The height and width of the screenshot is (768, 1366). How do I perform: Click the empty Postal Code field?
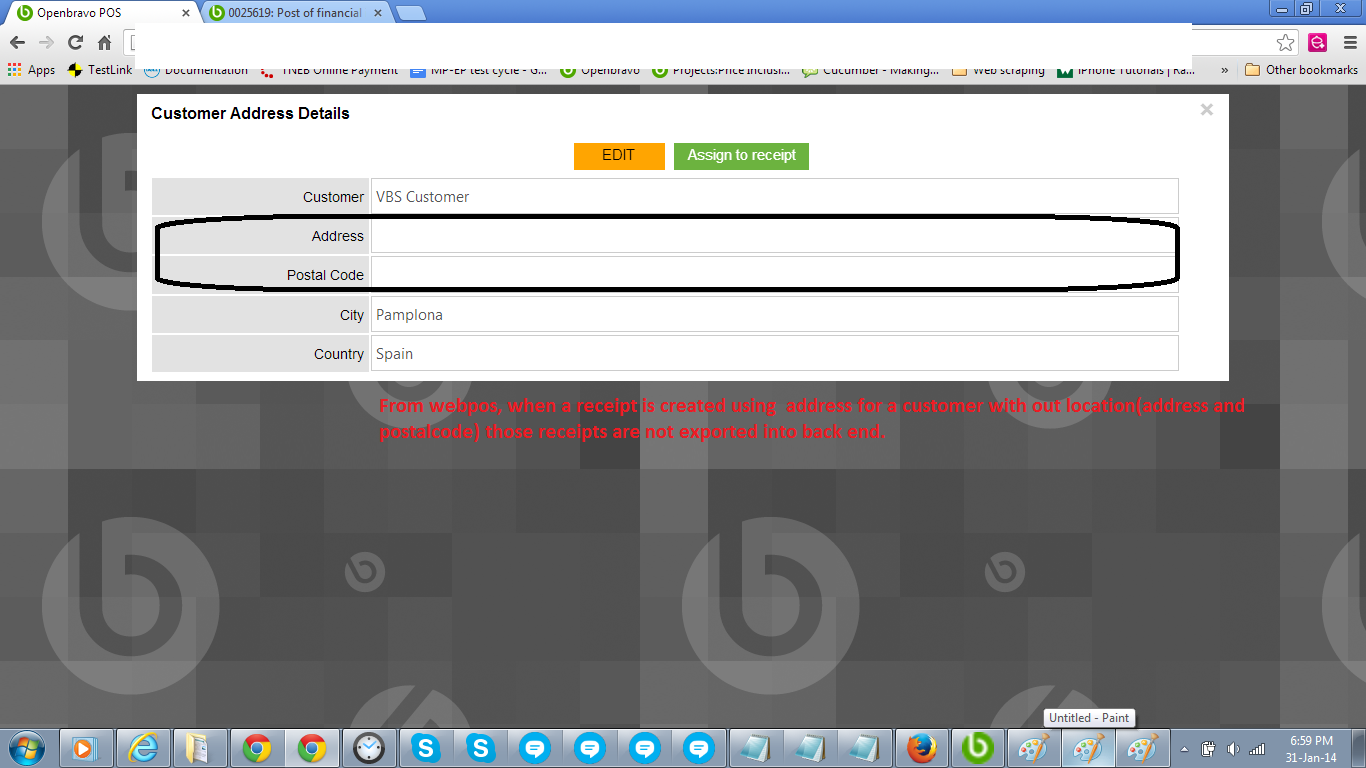[774, 275]
